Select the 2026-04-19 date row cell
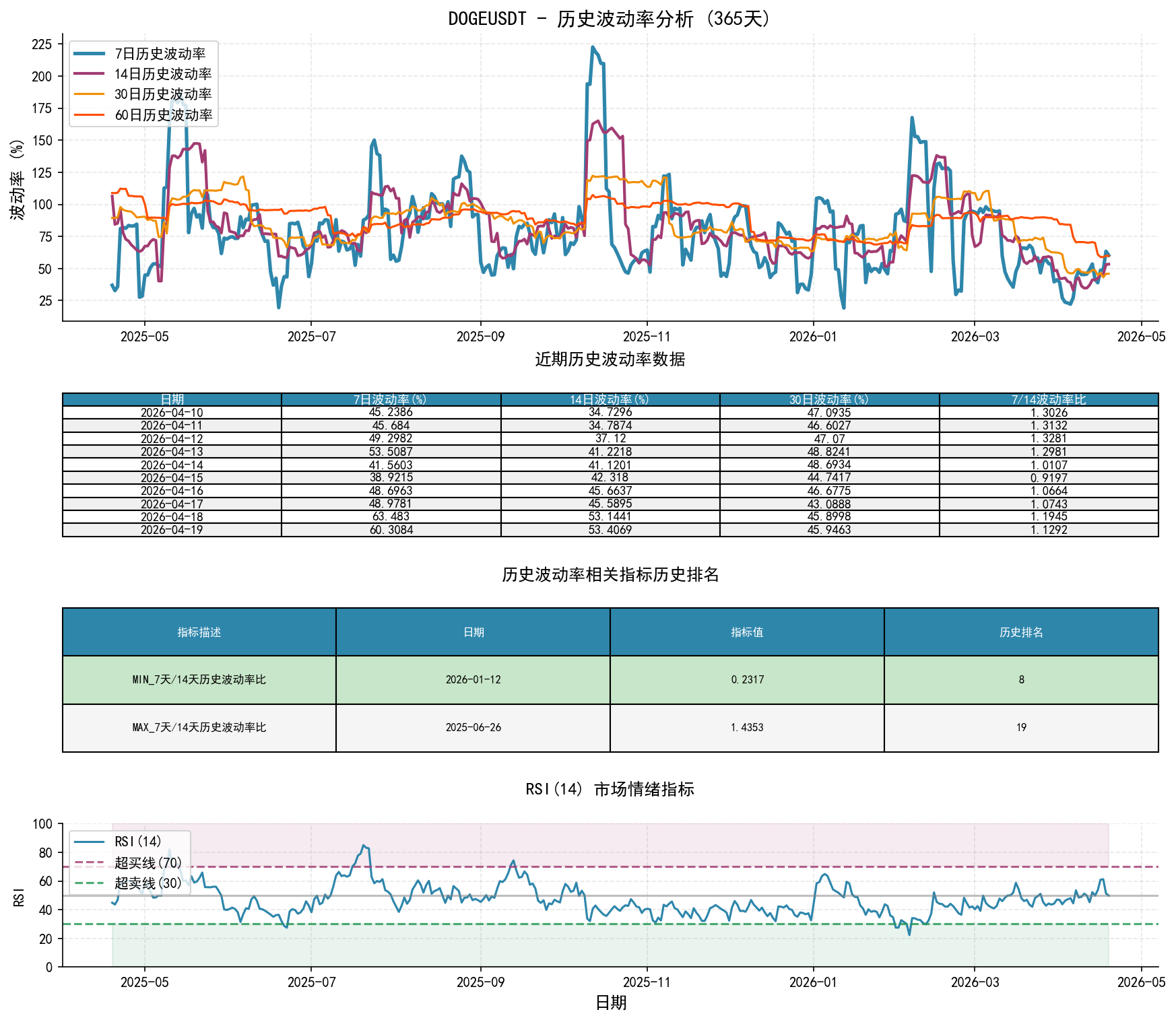 click(172, 530)
